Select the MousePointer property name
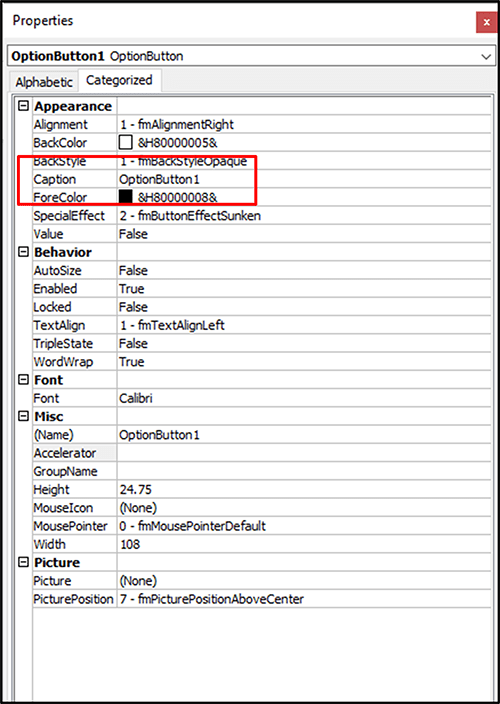This screenshot has height=704, width=500. click(70, 526)
